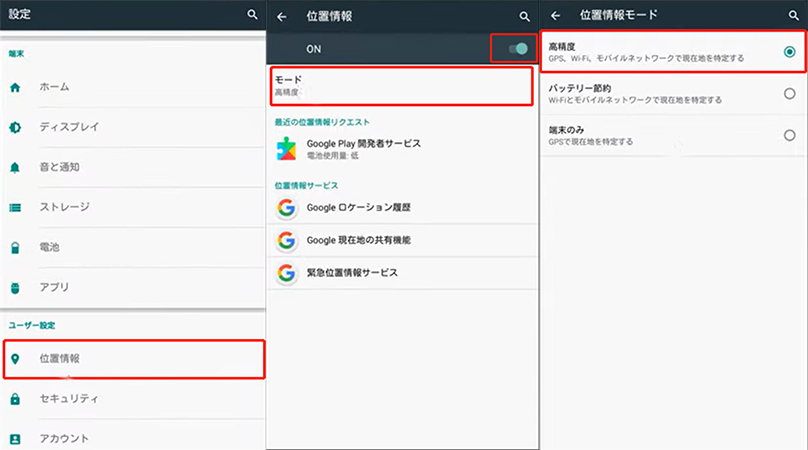Tap the Google Play 開発者サービス puzzle icon
This screenshot has width=808, height=450.
[x=287, y=149]
